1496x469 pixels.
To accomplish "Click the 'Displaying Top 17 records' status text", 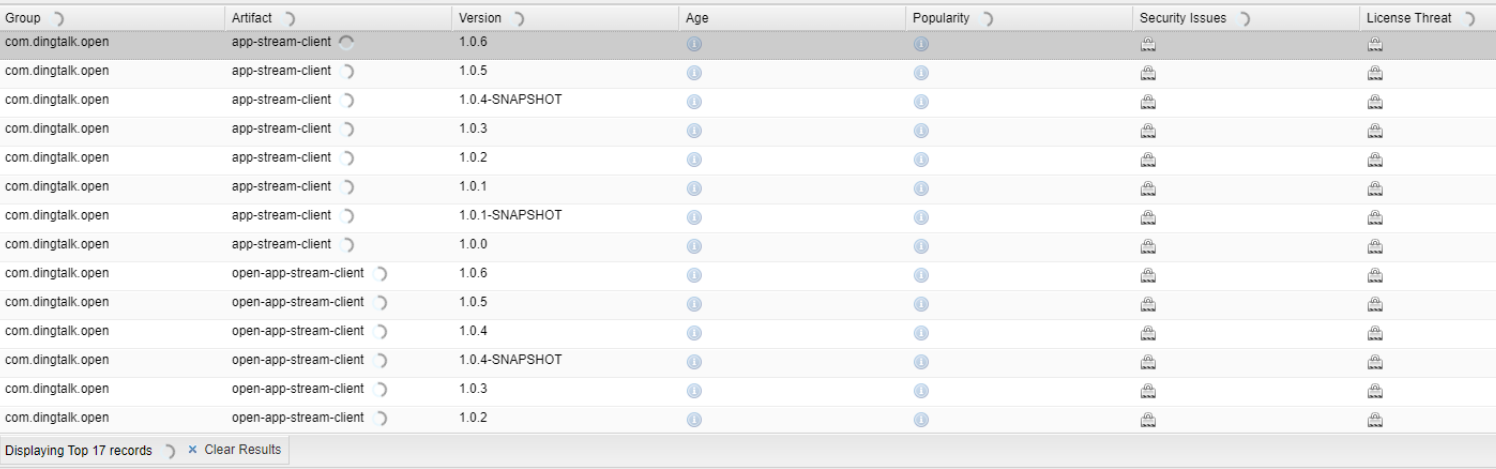I will 79,451.
